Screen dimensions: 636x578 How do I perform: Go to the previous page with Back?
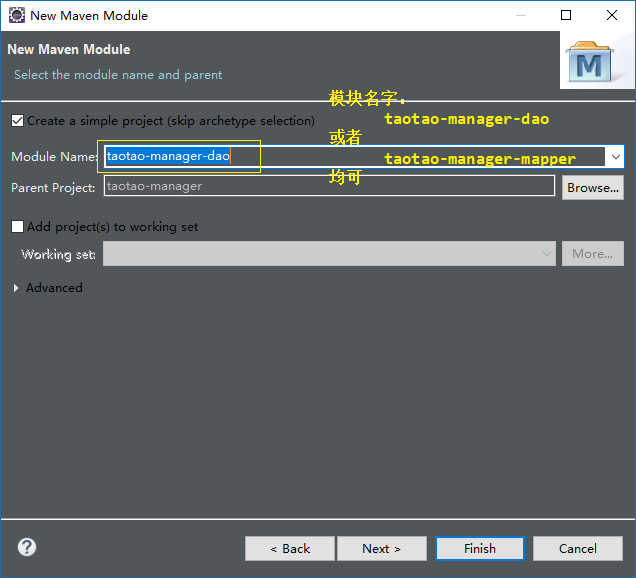pyautogui.click(x=290, y=548)
